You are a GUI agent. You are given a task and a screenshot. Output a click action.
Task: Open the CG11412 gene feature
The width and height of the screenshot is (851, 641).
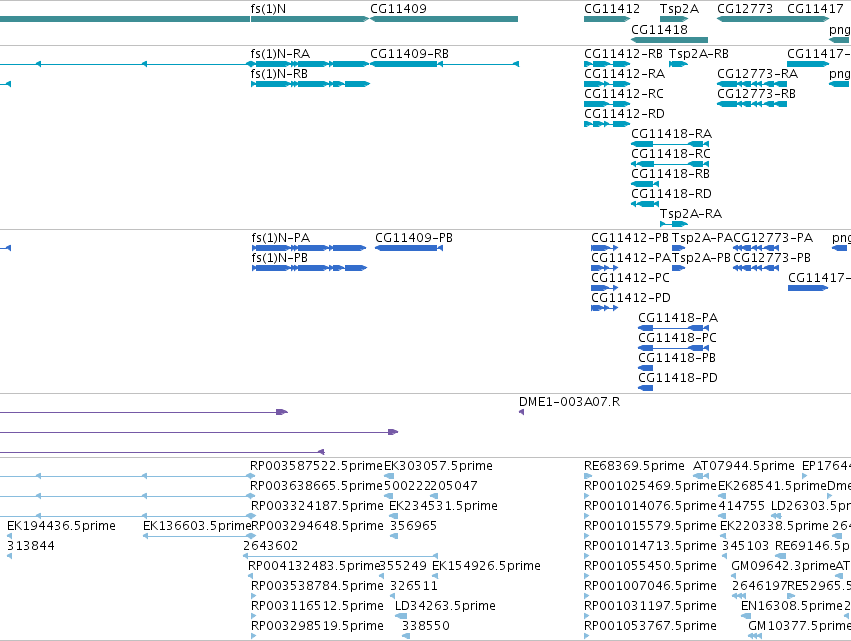(x=607, y=19)
